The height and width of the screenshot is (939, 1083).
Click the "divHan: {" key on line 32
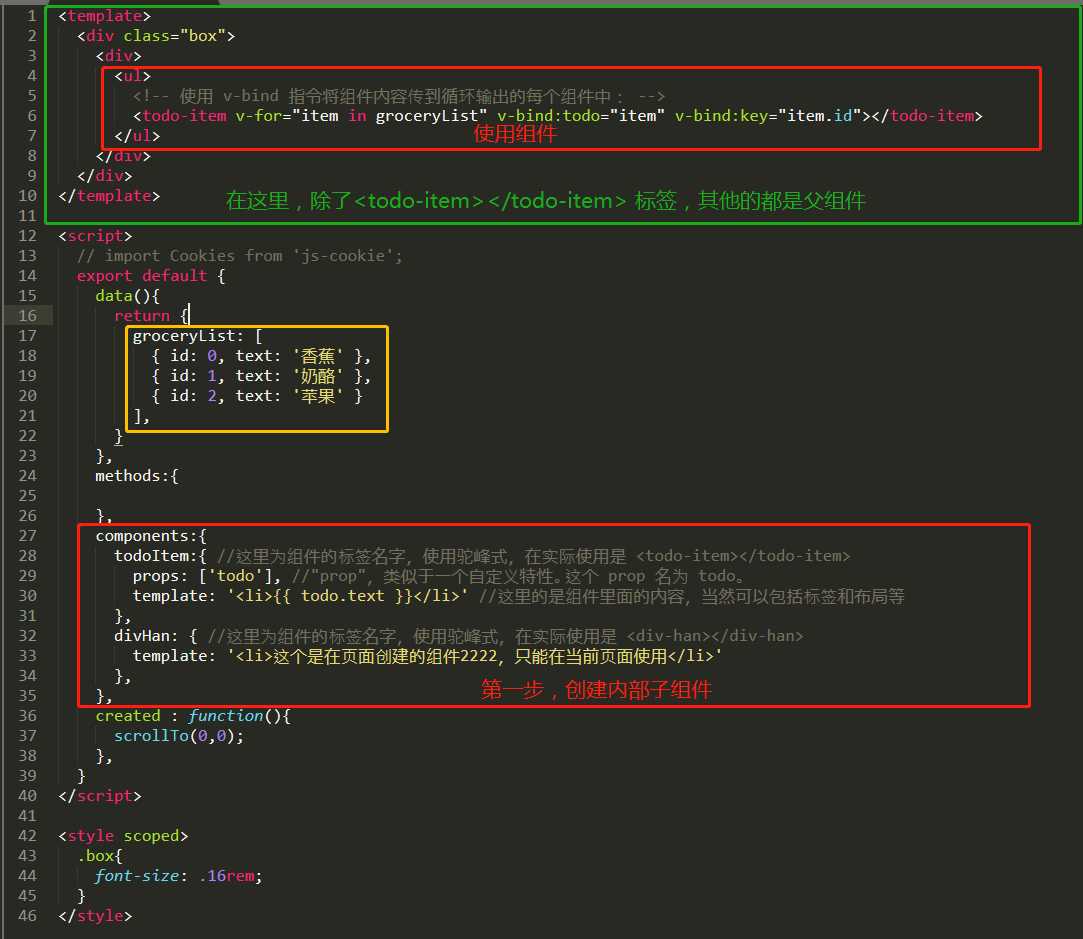pyautogui.click(x=155, y=637)
